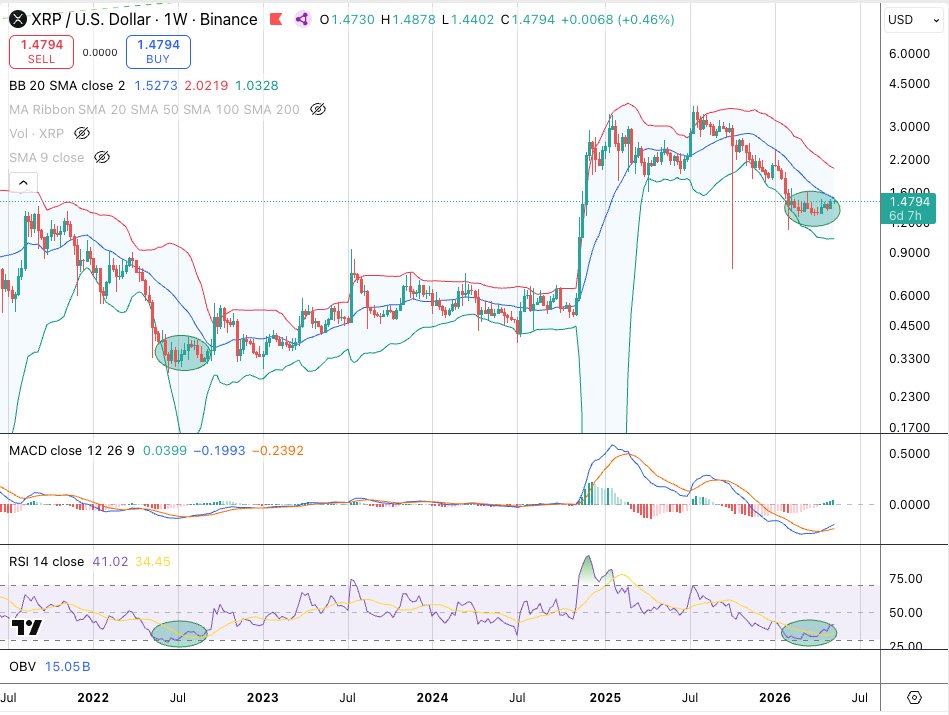Select the RSI 14 close legend

coord(47,561)
